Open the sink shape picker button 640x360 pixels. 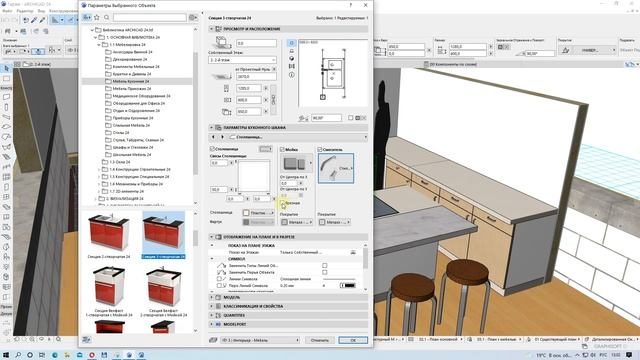[x=296, y=163]
